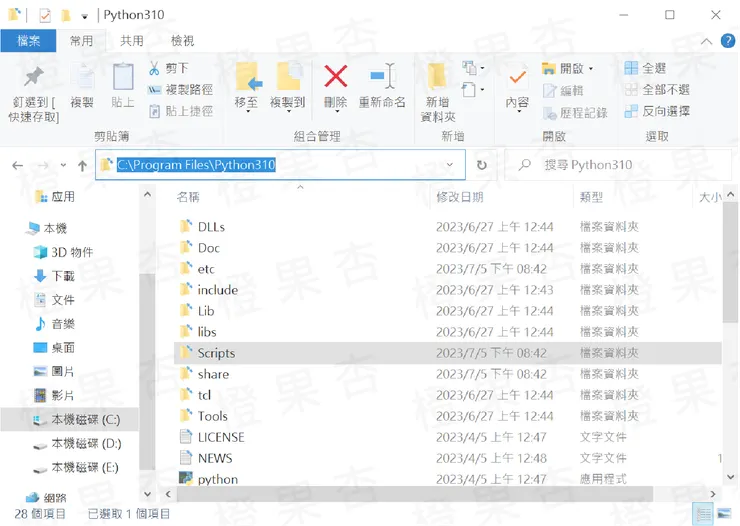Select This PC (本機) in sidebar
The height and width of the screenshot is (526, 740).
click(x=47, y=229)
